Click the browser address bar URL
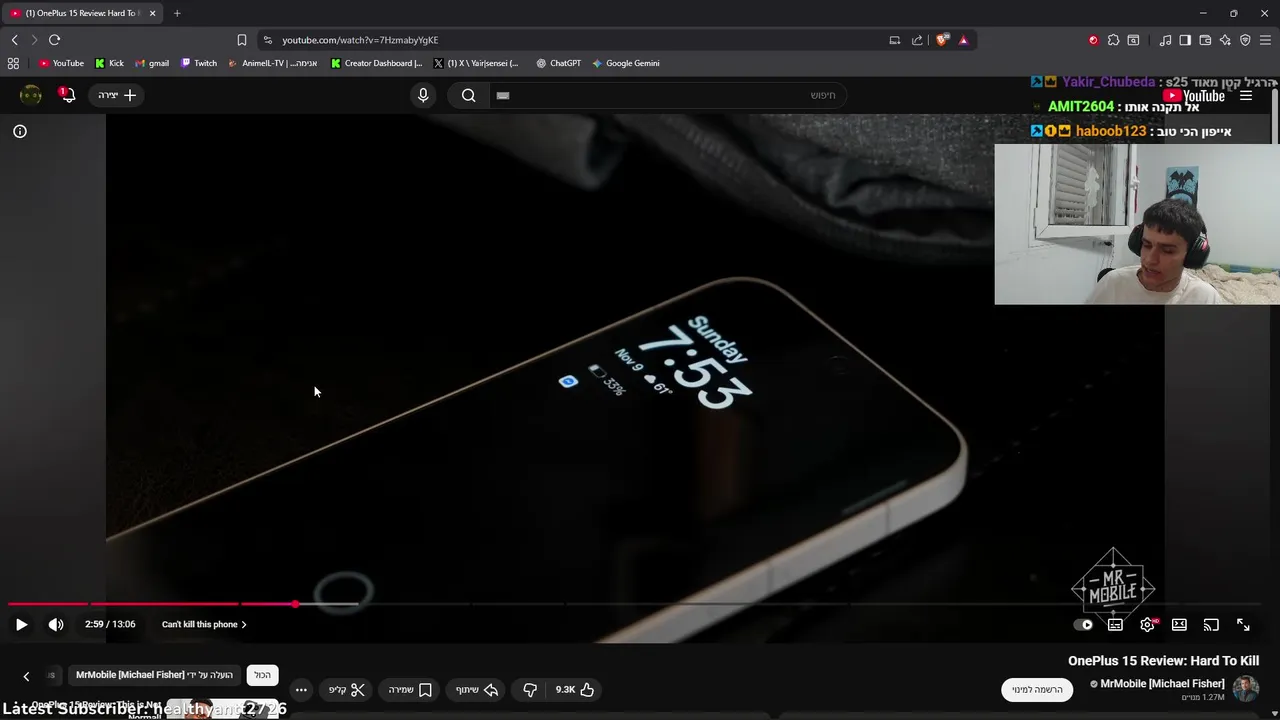The width and height of the screenshot is (1280, 720). [x=360, y=40]
